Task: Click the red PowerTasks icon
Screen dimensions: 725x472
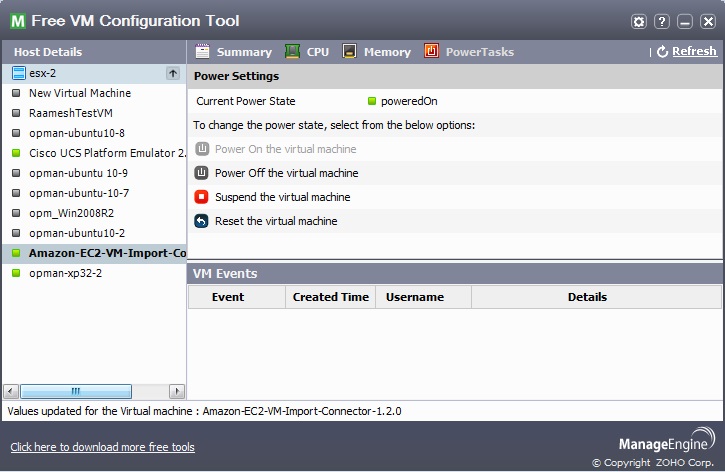Action: coord(431,51)
